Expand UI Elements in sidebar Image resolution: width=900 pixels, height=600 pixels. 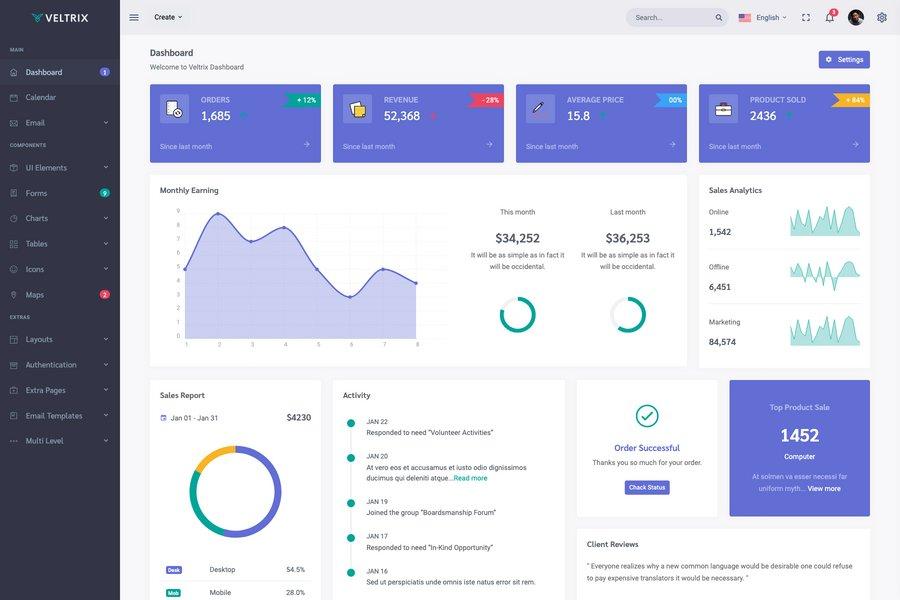(59, 168)
